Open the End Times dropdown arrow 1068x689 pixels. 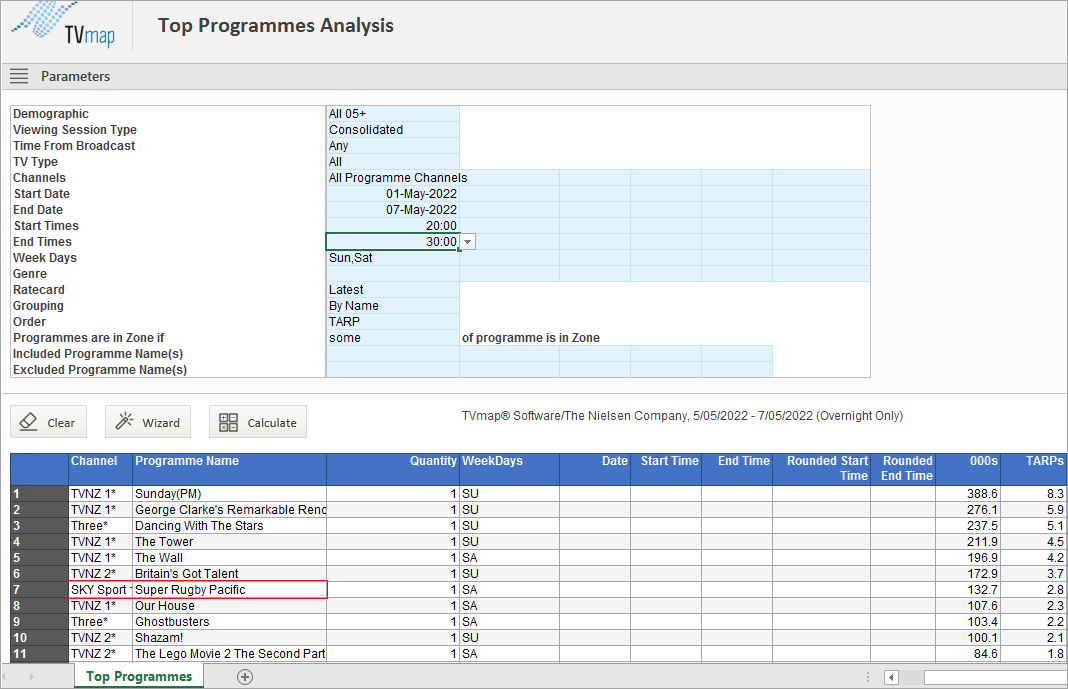click(x=467, y=242)
